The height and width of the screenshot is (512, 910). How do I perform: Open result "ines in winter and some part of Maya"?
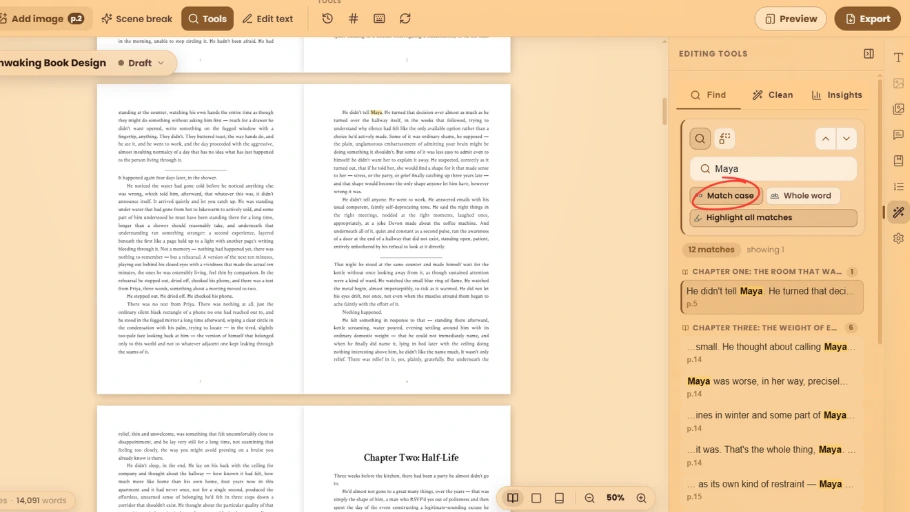tap(772, 421)
